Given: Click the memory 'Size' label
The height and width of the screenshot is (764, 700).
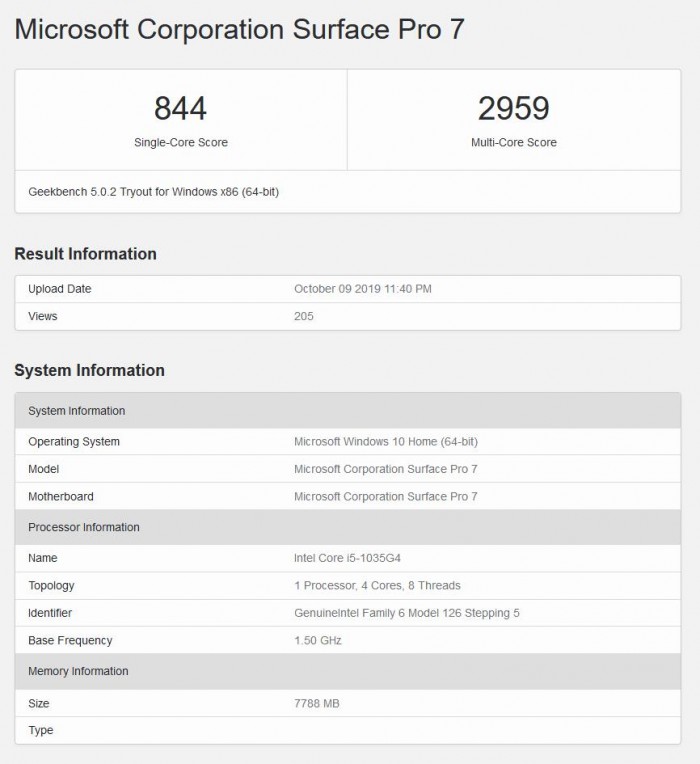Looking at the screenshot, I should [38, 704].
